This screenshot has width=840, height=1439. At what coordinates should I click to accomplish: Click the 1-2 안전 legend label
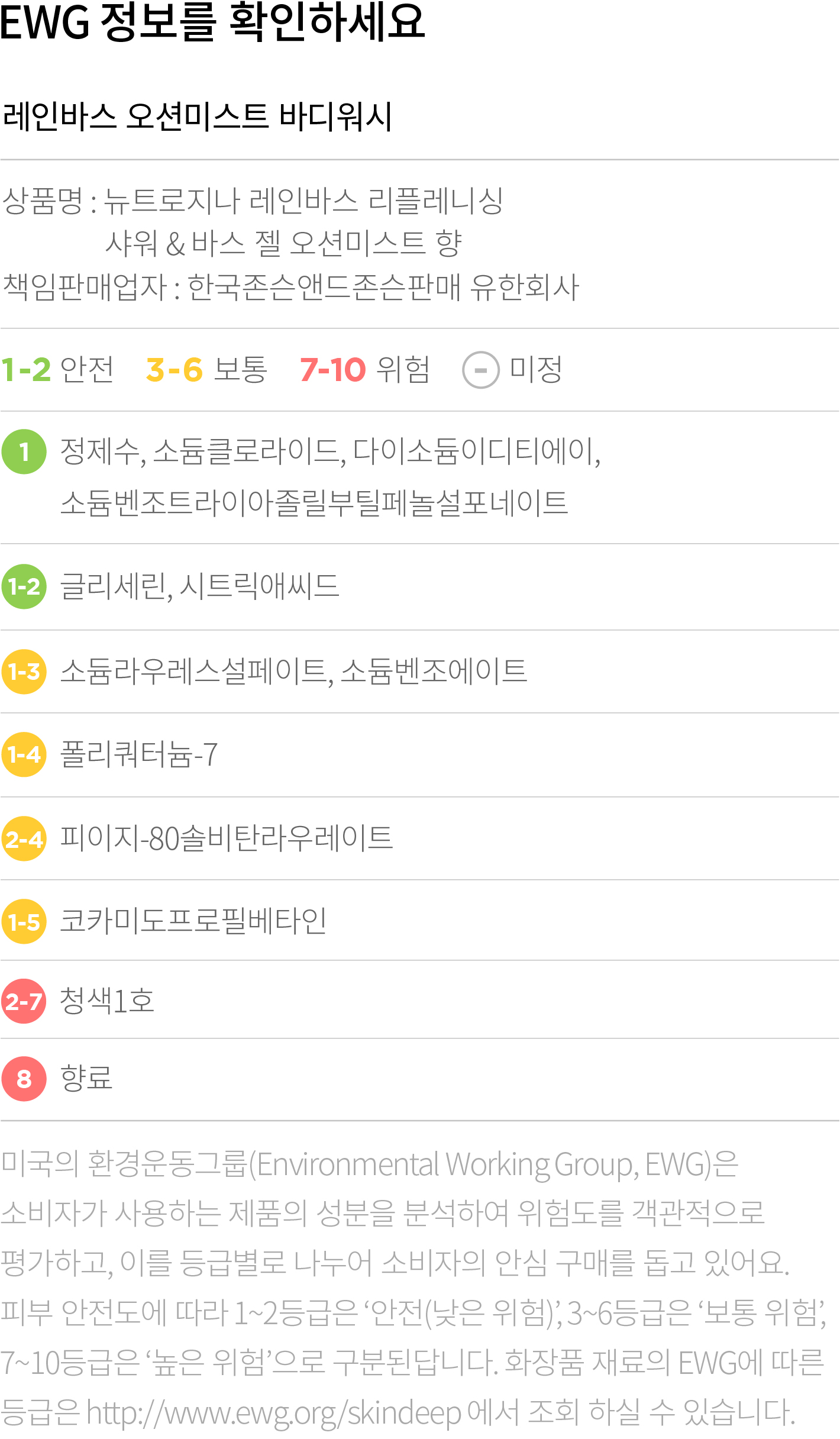click(x=57, y=370)
